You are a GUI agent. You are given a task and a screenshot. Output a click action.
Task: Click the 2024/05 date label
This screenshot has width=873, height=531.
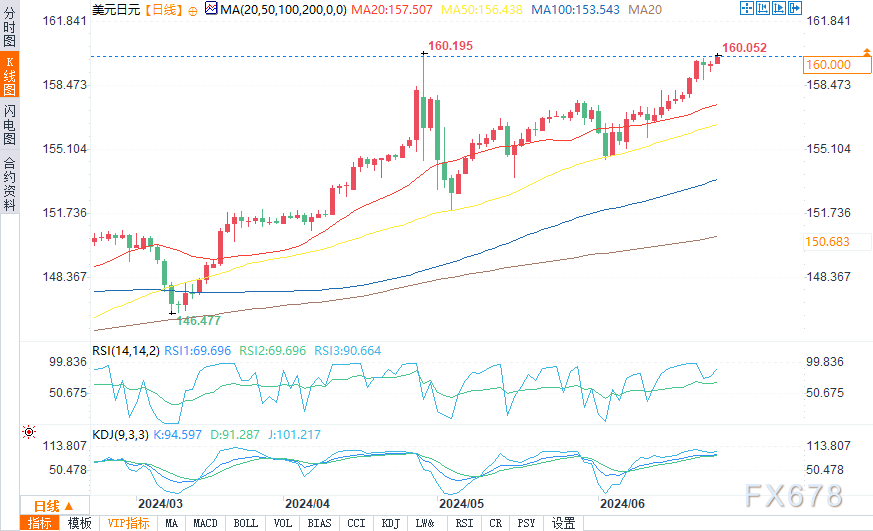462,504
